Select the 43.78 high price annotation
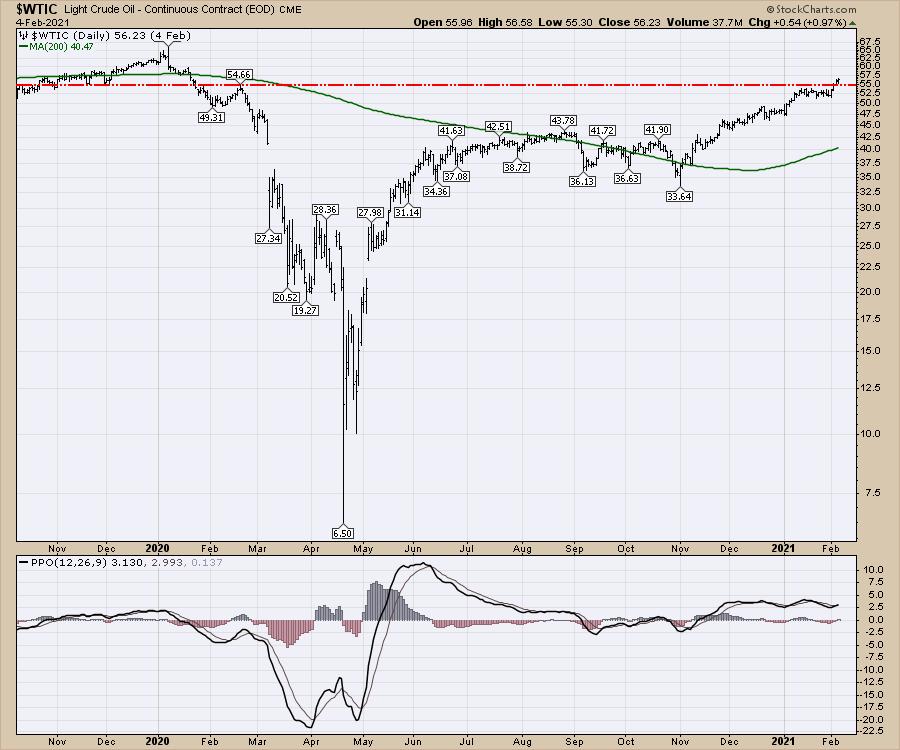The image size is (900, 750). tap(565, 121)
